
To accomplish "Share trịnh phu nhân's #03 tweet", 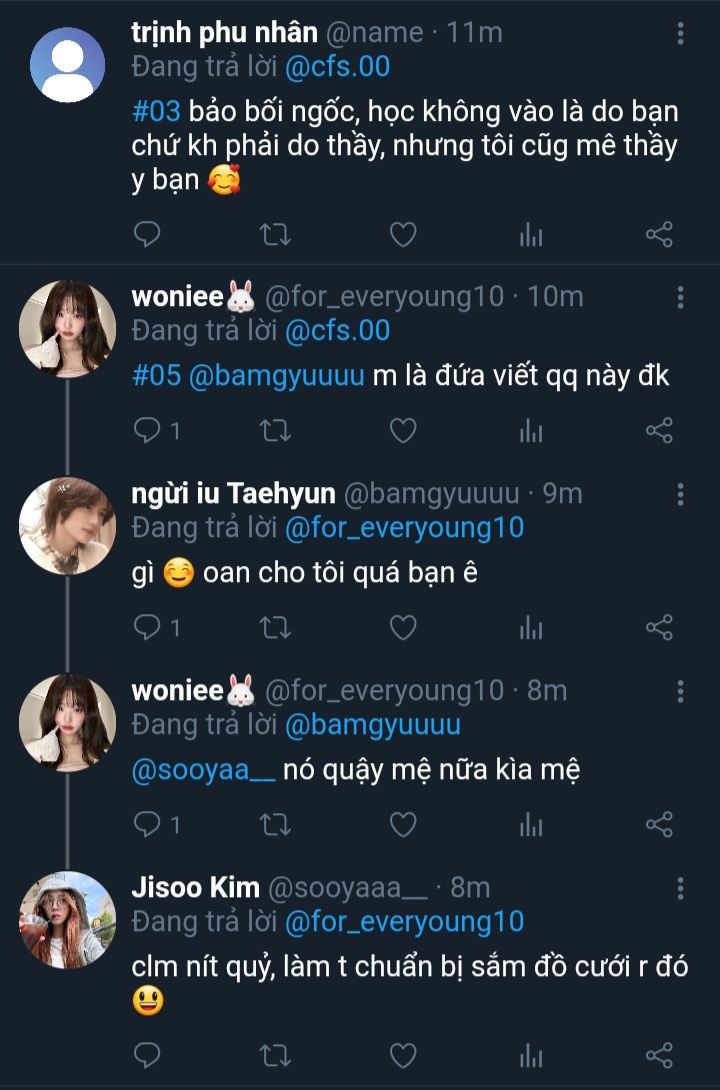I will (659, 235).
